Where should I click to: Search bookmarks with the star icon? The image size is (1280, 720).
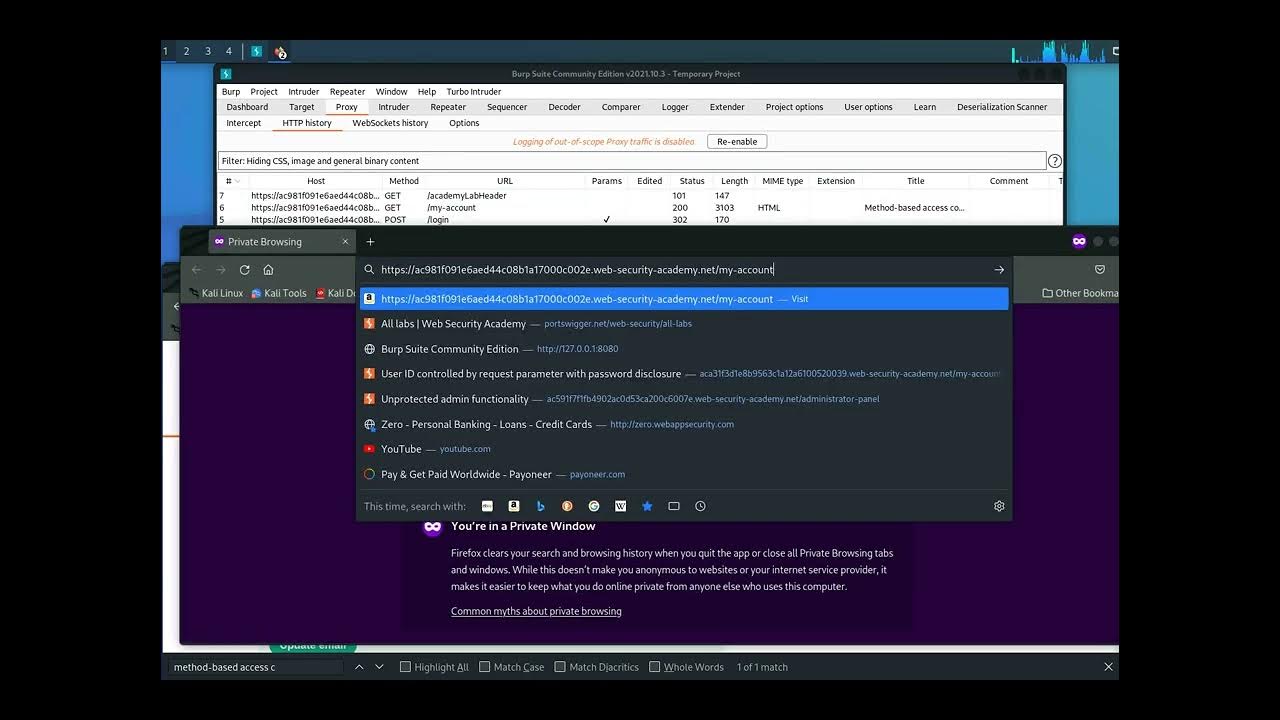tap(647, 506)
